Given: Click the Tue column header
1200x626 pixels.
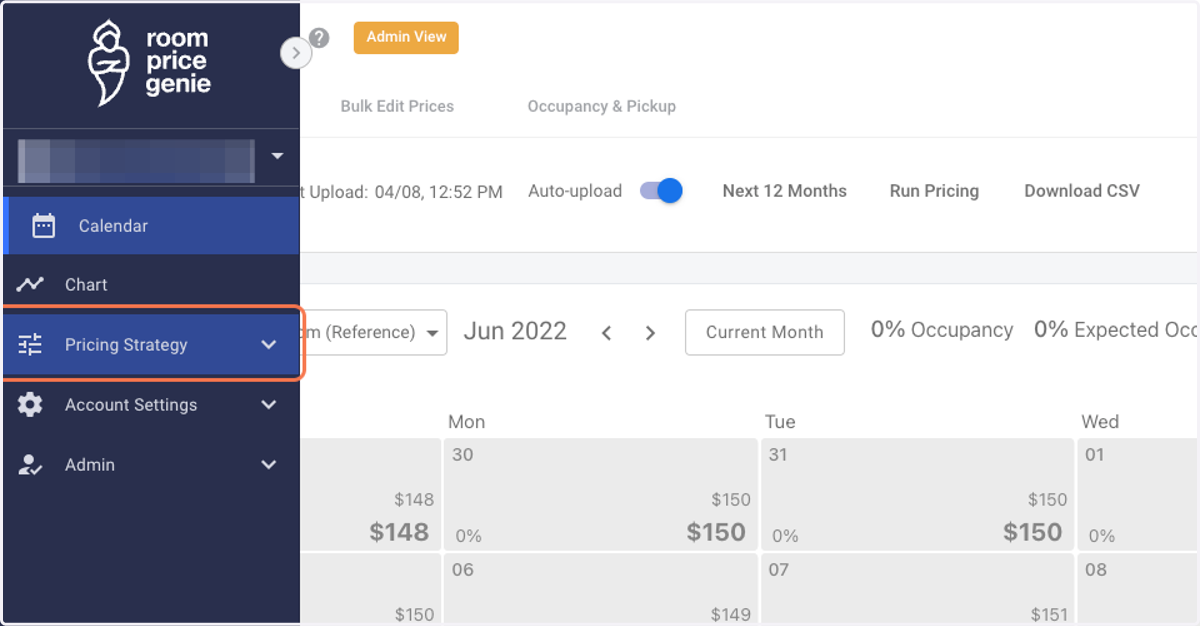Looking at the screenshot, I should point(780,422).
